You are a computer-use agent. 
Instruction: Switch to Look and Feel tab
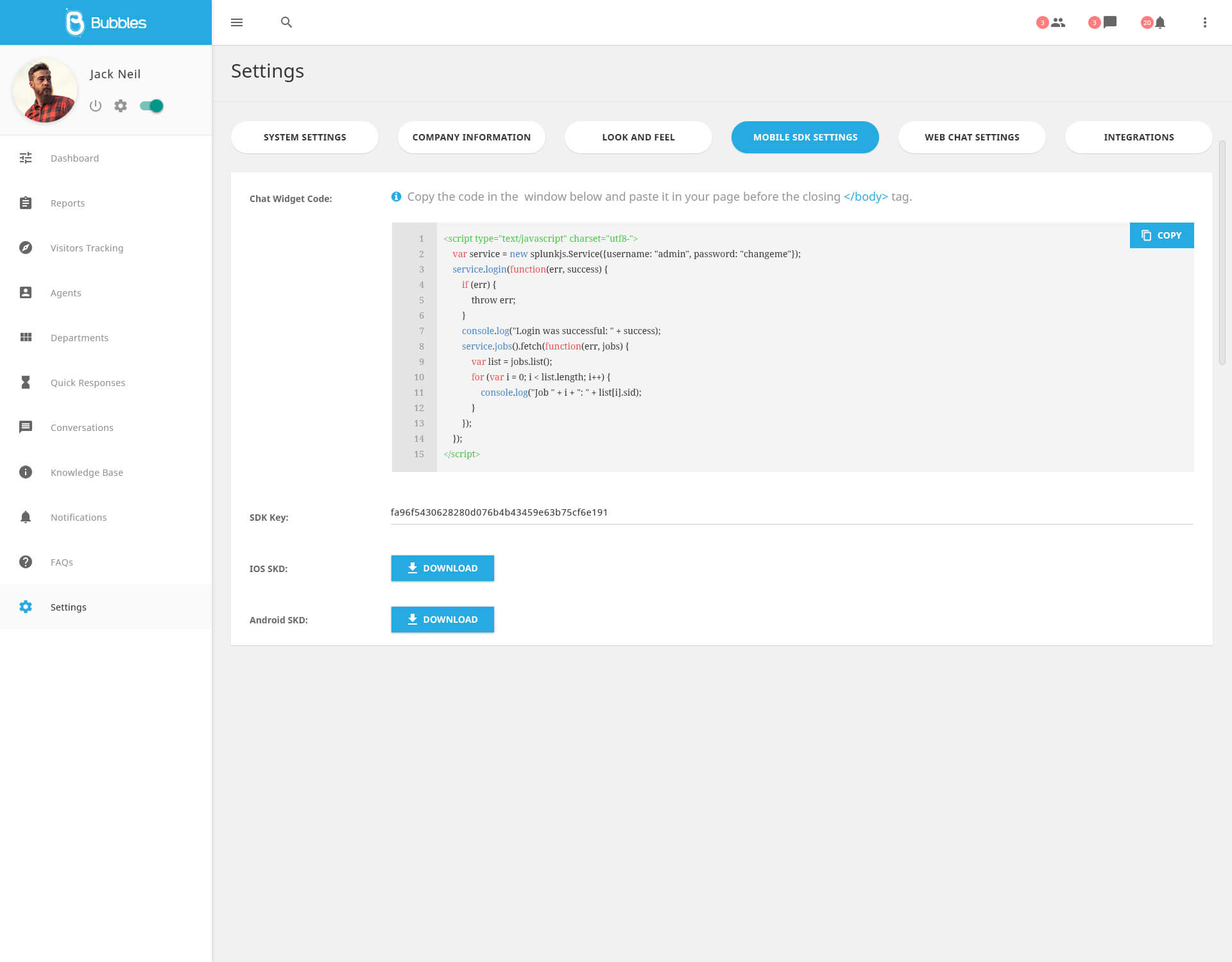[638, 137]
